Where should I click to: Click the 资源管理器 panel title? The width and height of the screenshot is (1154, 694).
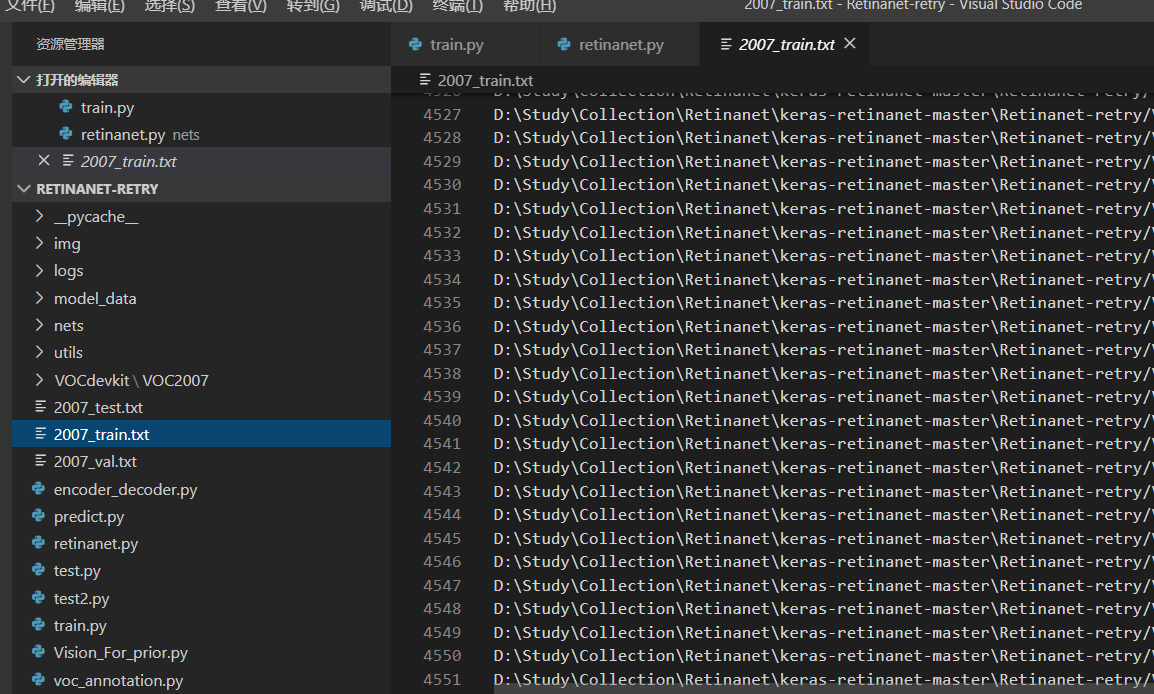click(x=70, y=44)
